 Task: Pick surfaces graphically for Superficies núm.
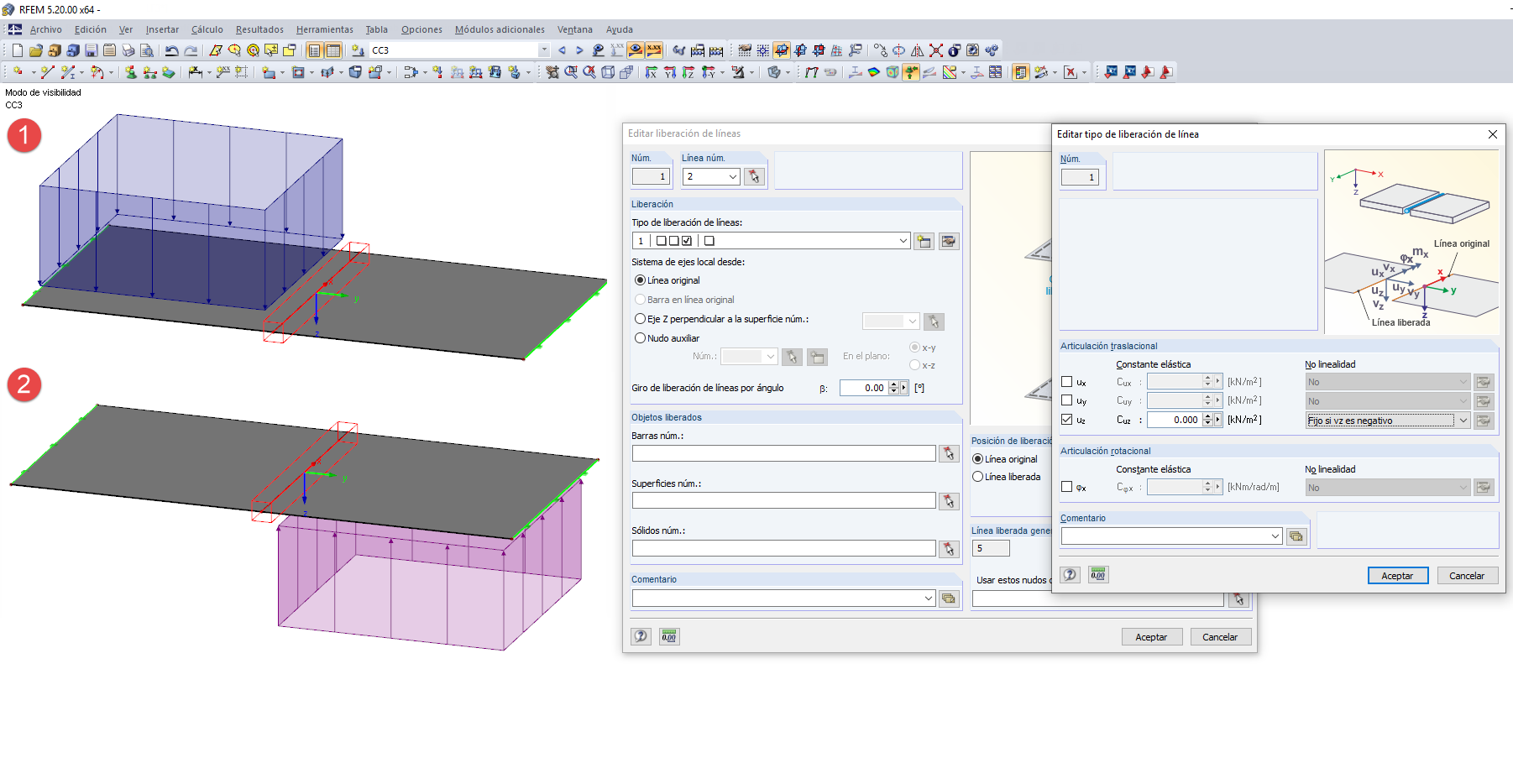tap(949, 501)
